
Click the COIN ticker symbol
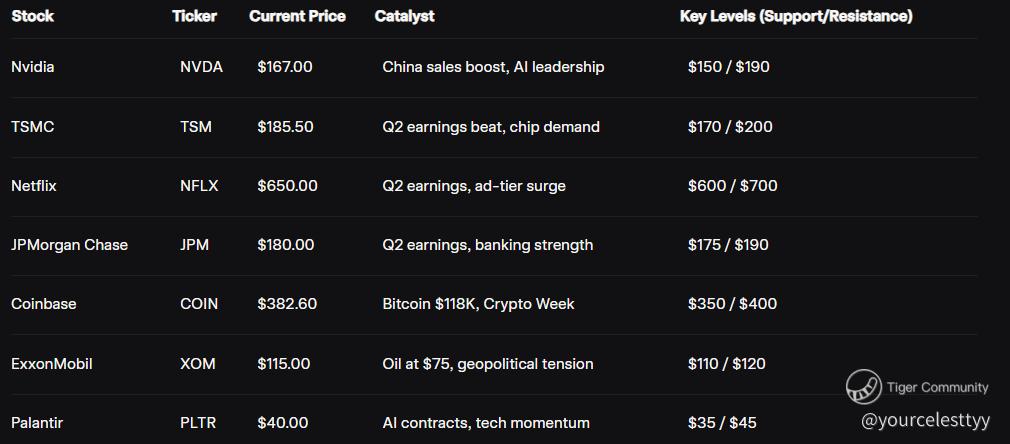click(199, 304)
